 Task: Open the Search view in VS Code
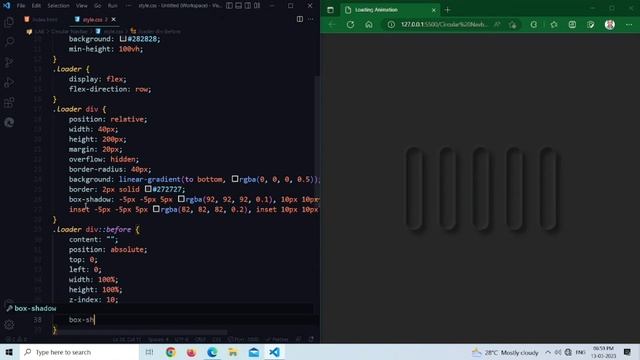(9, 42)
